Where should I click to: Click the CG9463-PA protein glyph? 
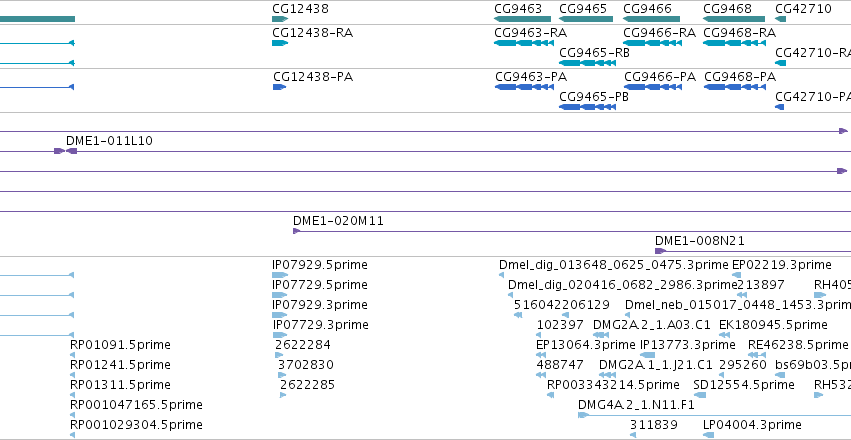tap(524, 87)
